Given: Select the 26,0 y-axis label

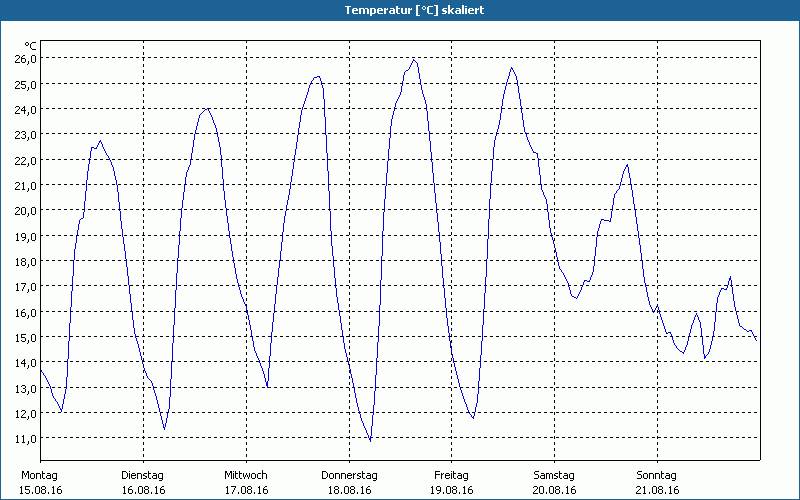Looking at the screenshot, I should (26, 59).
